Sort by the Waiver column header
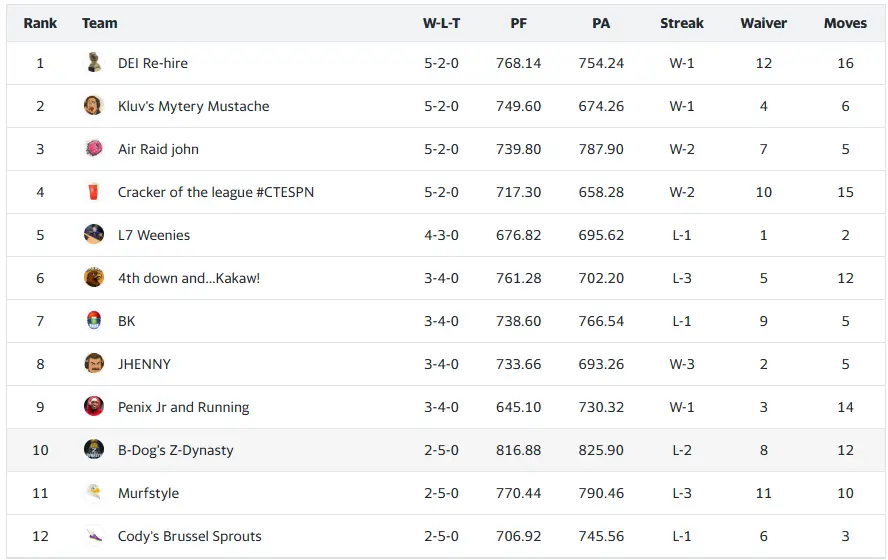The width and height of the screenshot is (888, 560). click(x=764, y=23)
